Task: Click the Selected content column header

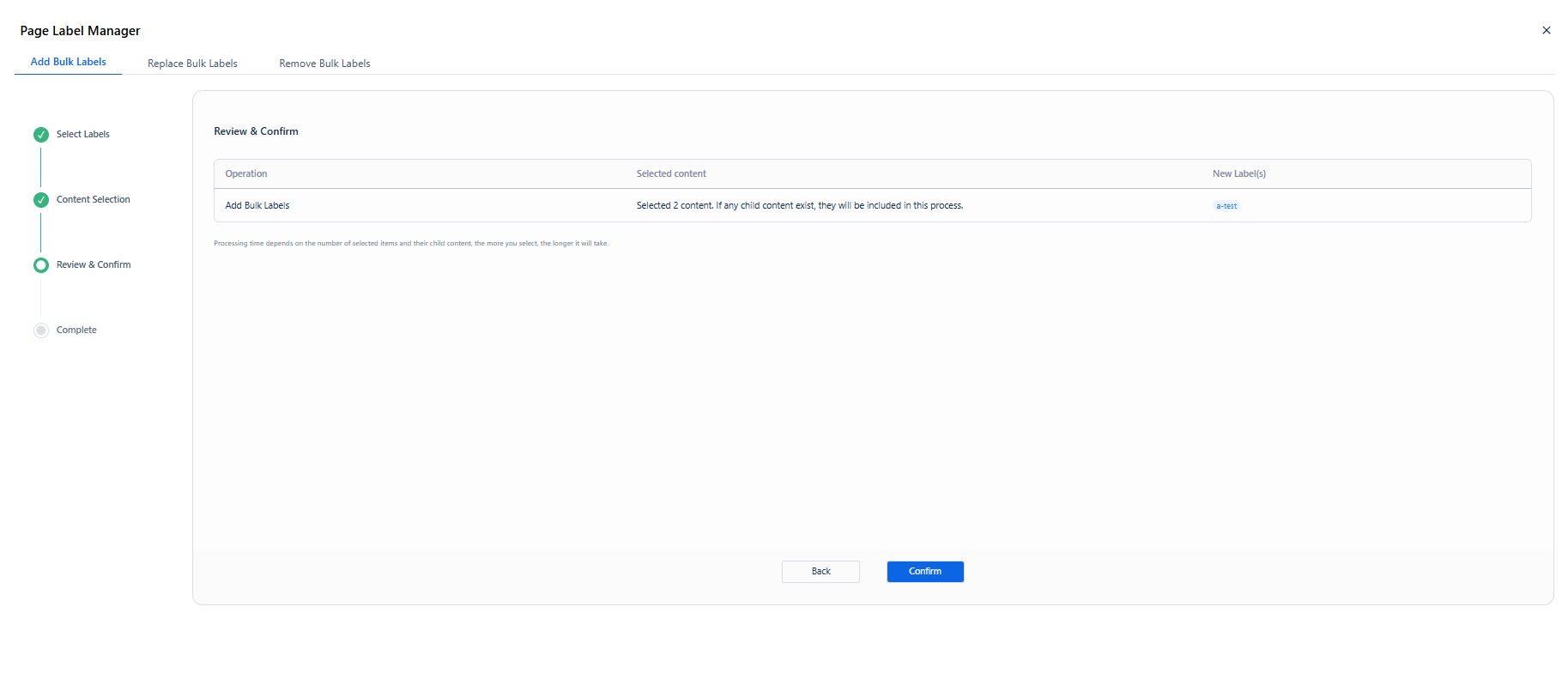Action: [x=671, y=174]
